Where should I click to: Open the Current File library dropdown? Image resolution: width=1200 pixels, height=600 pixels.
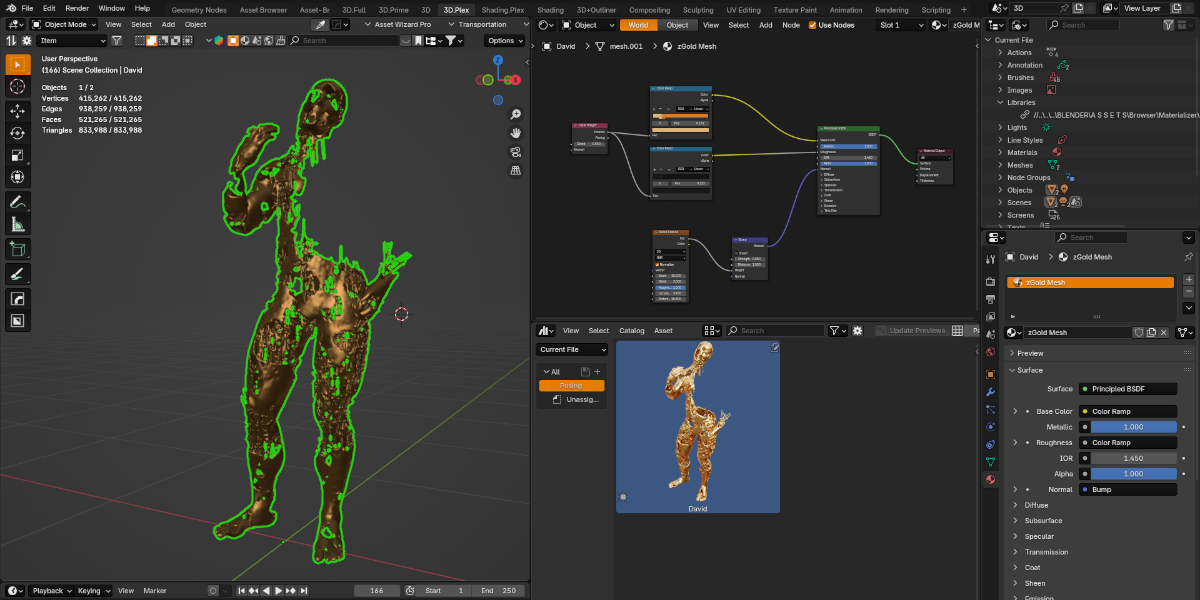click(572, 350)
